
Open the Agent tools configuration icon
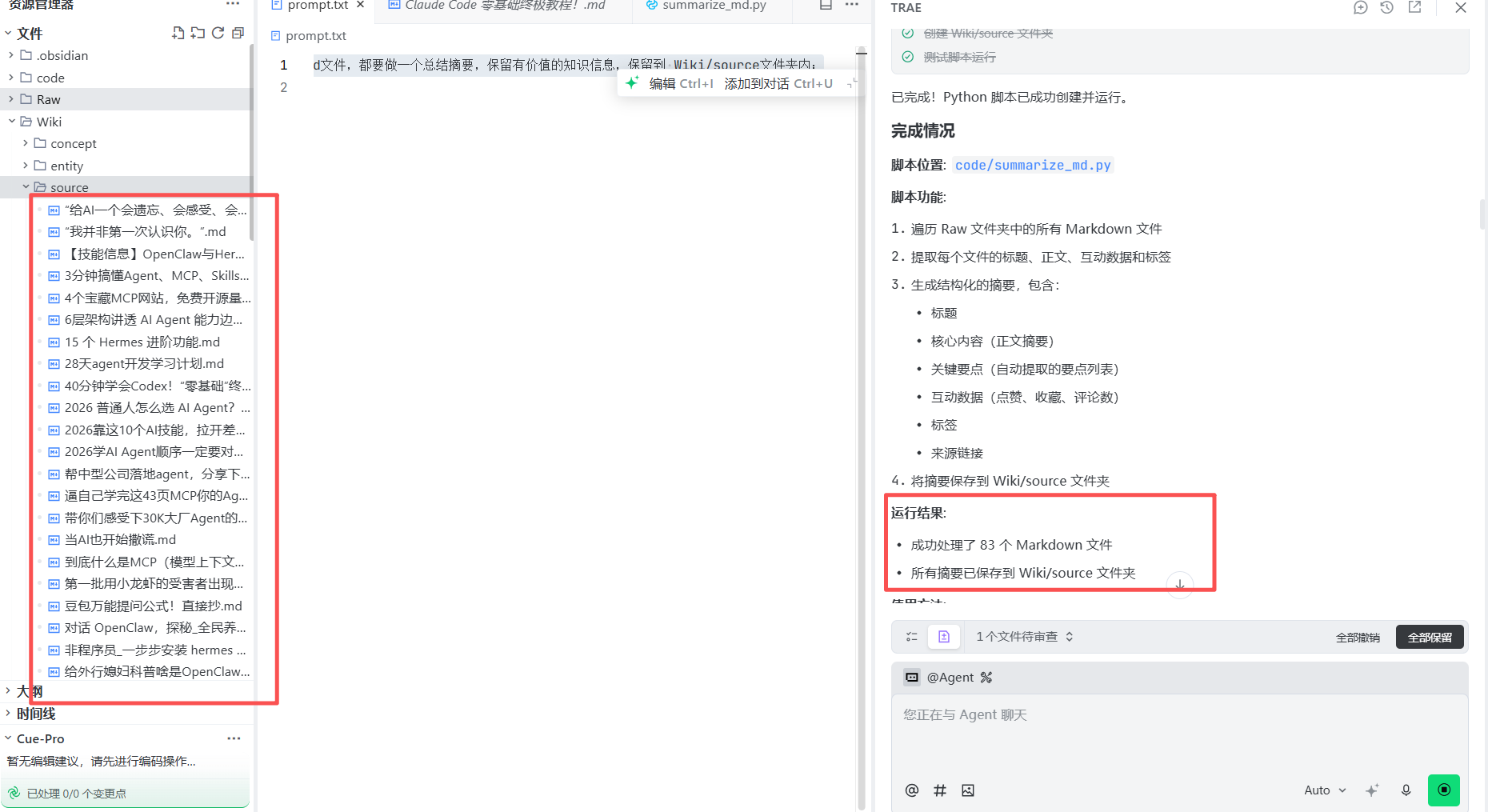point(986,678)
